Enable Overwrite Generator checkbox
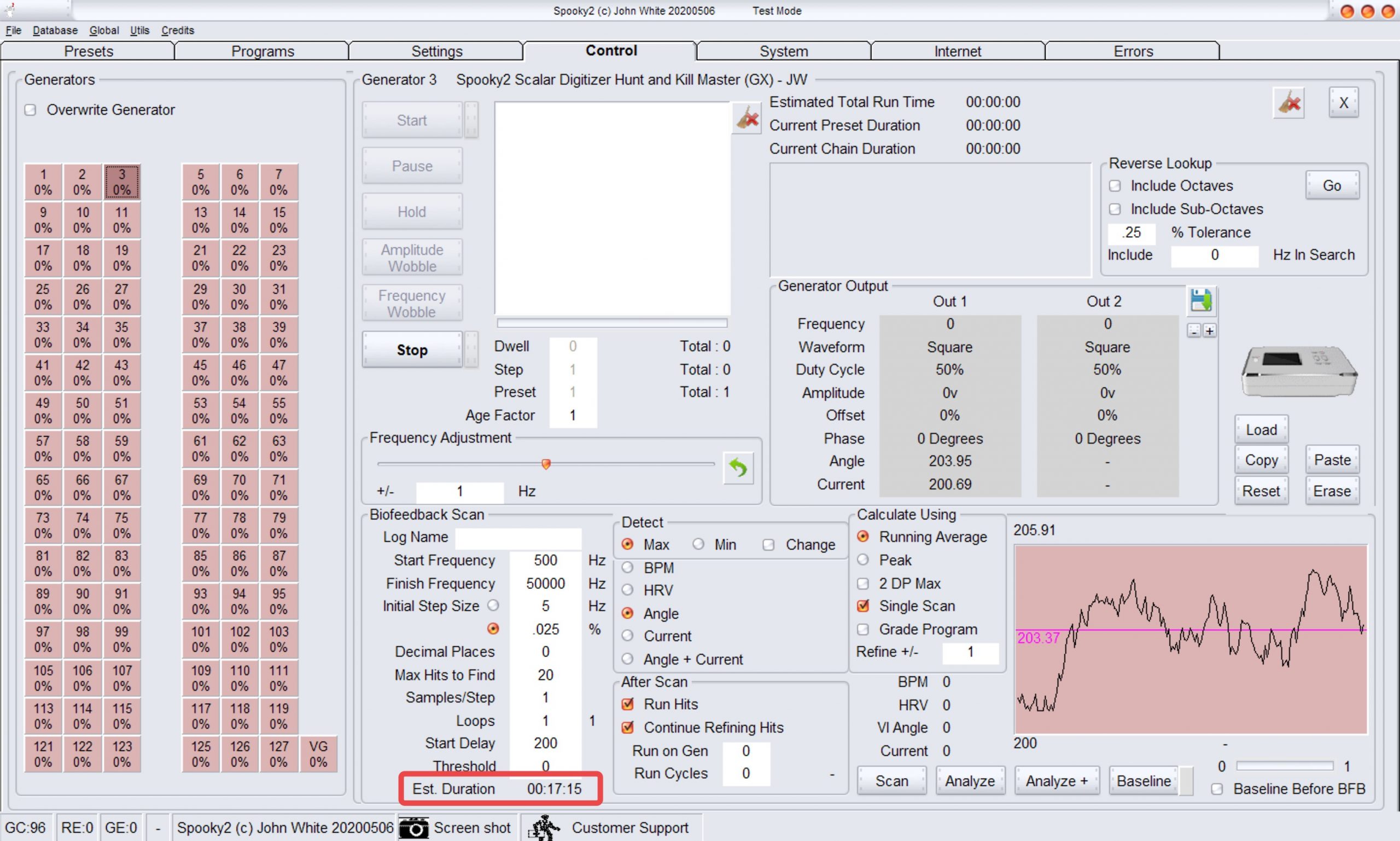 [31, 110]
